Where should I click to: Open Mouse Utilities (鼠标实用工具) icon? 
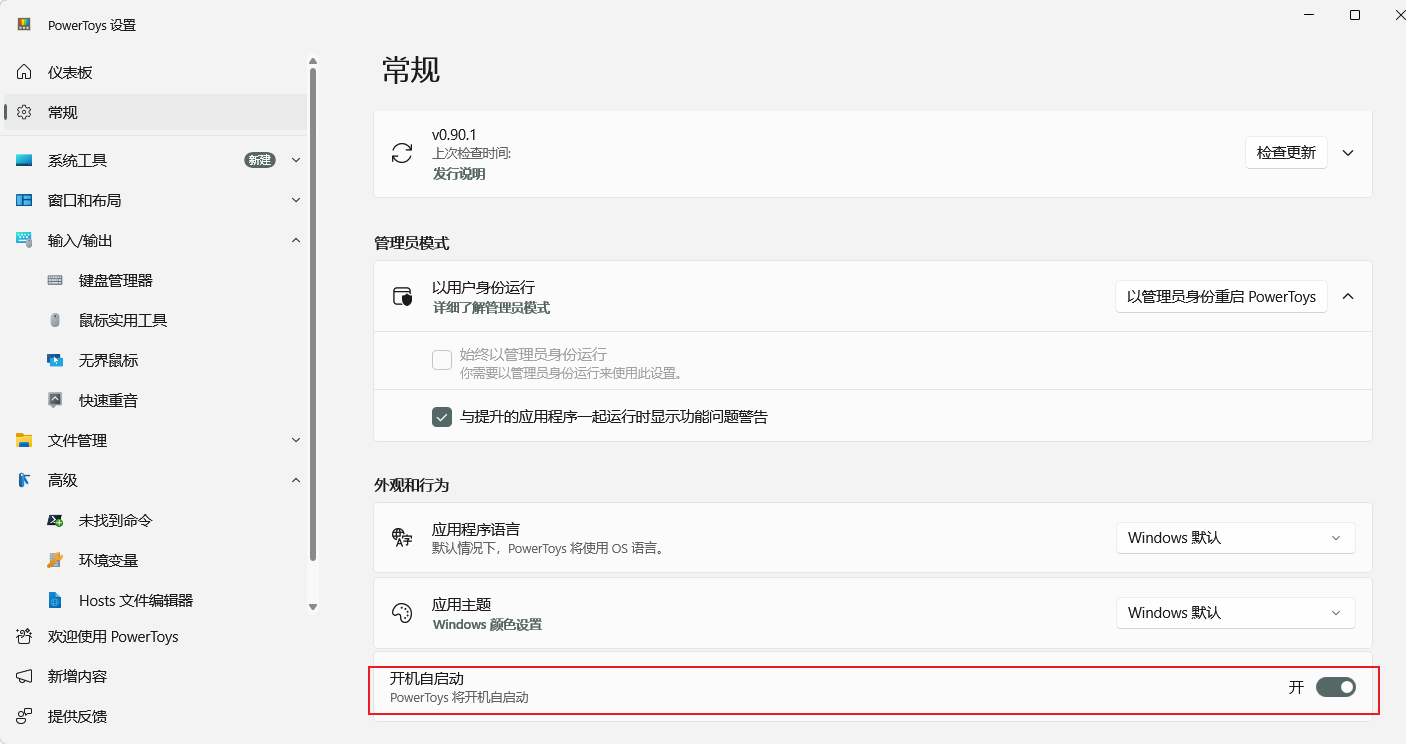click(56, 321)
